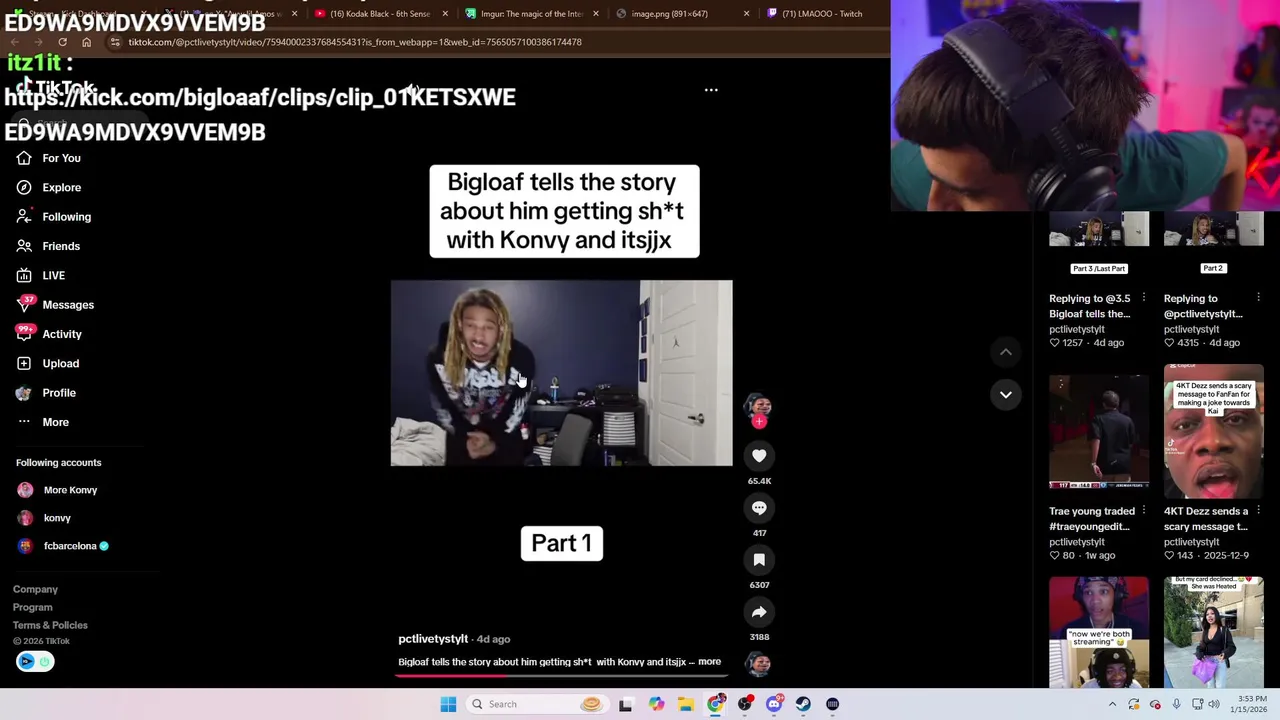Toggle the video mute speaker icon
Viewport: 1280px width, 720px height.
coord(414,90)
